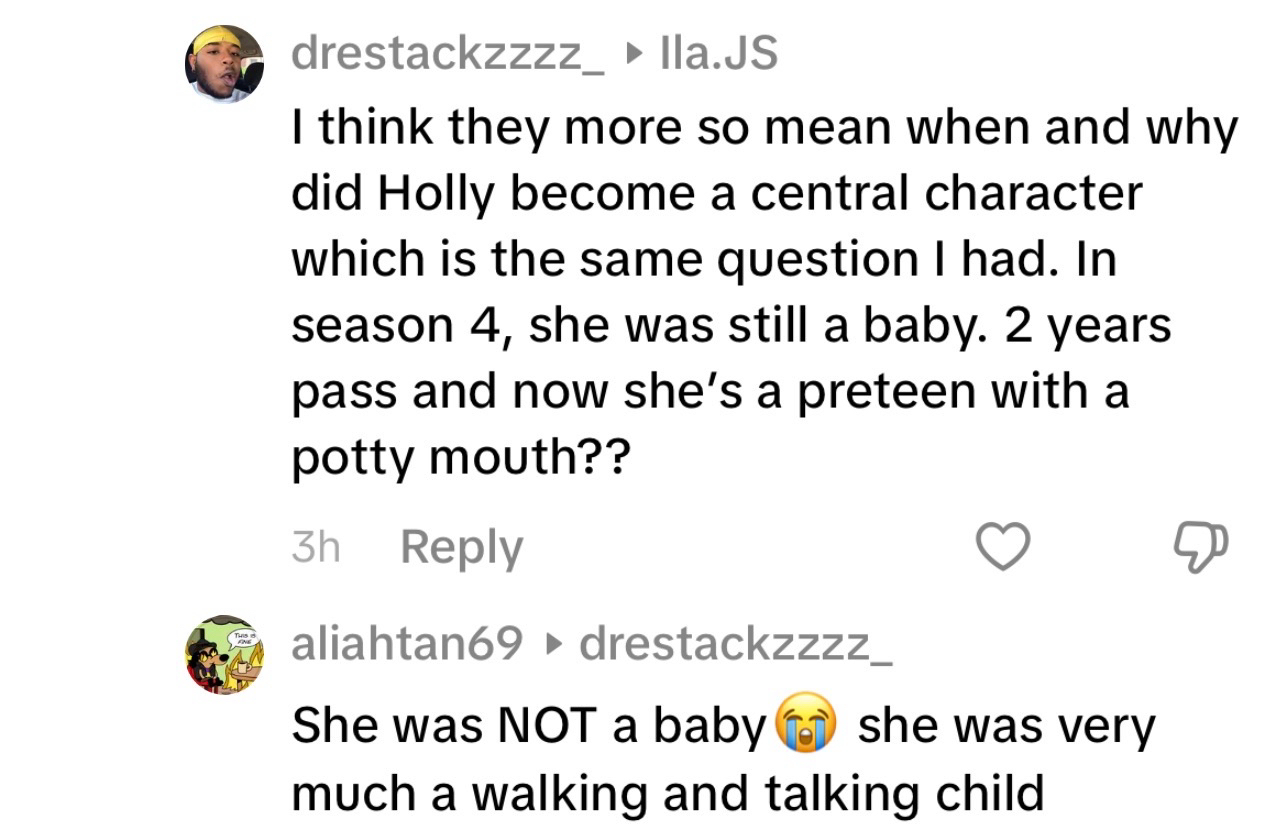Reply to drestackzzzz_'s comment
The width and height of the screenshot is (1284, 839).
461,547
